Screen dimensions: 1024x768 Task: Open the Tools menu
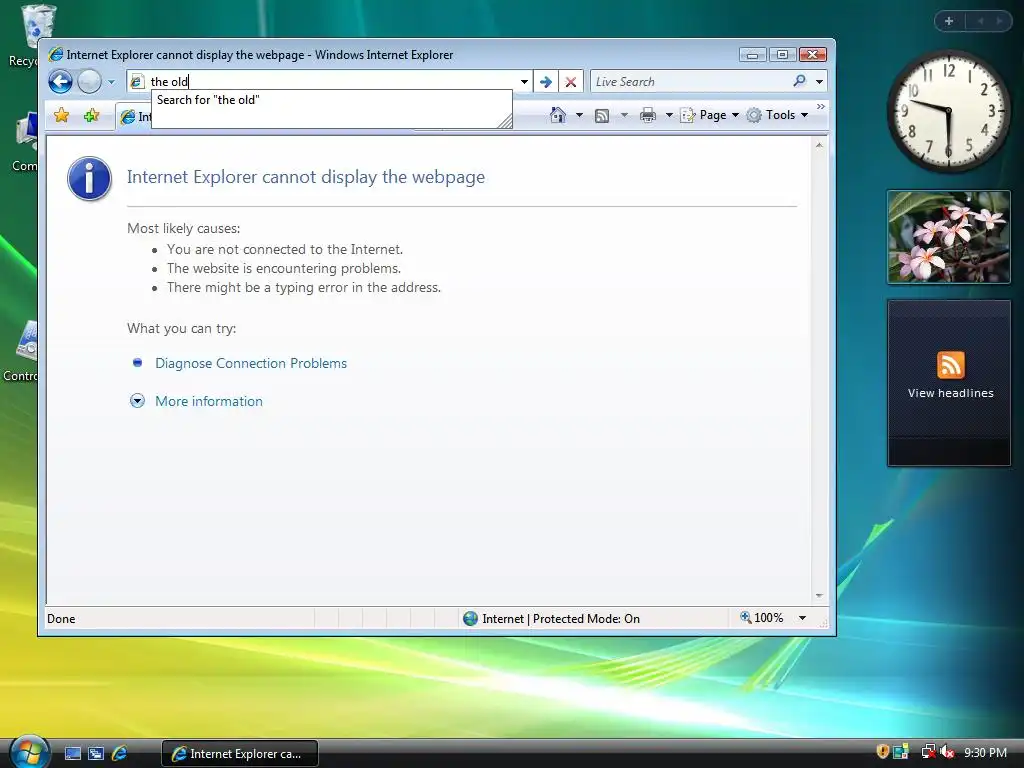(x=778, y=115)
